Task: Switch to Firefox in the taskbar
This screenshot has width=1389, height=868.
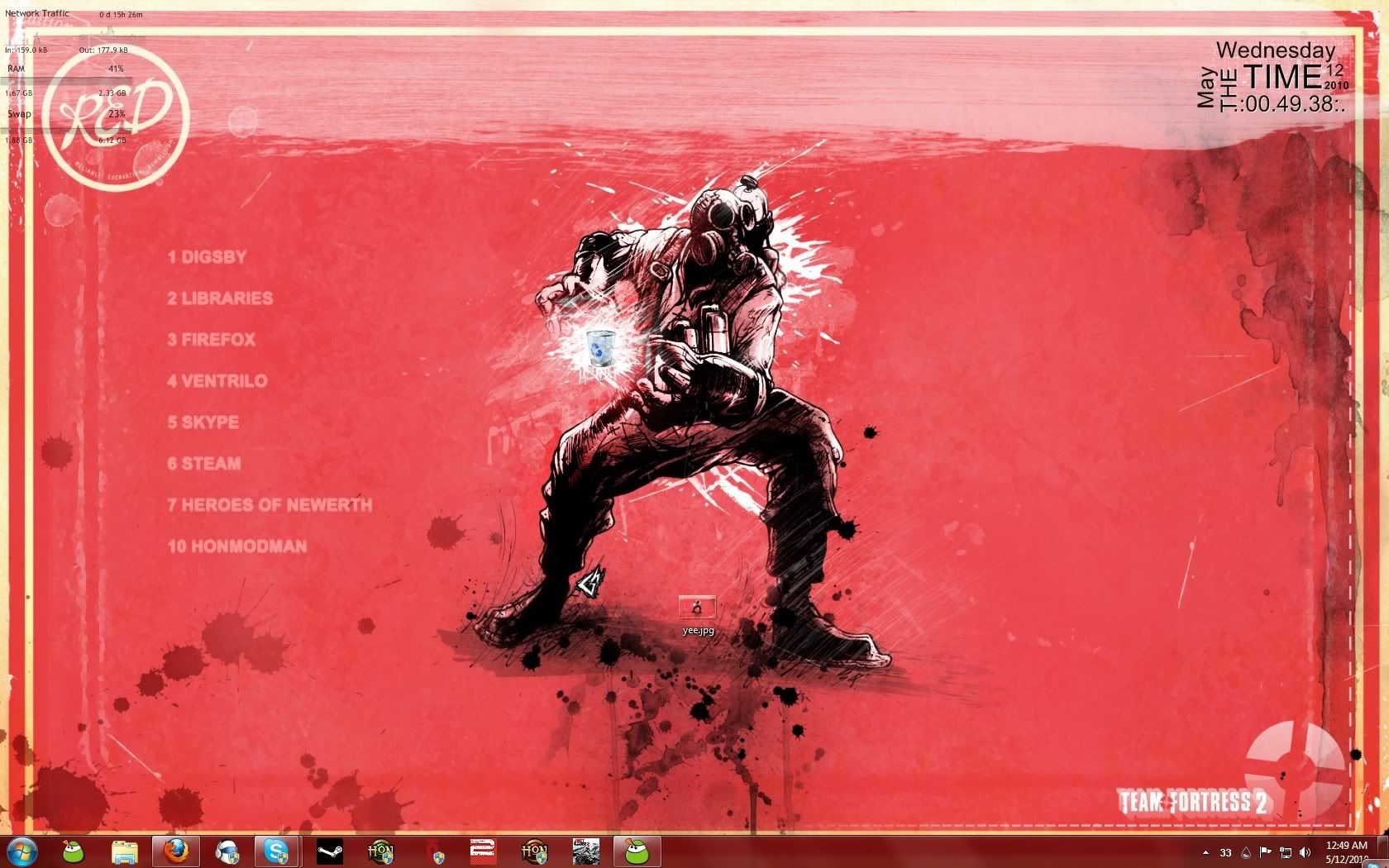Action: point(175,851)
